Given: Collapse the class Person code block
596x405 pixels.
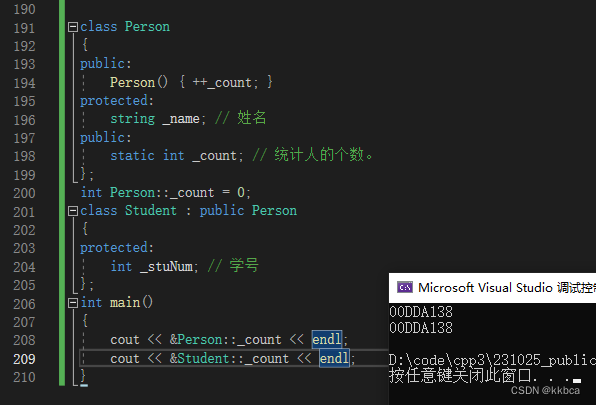Looking at the screenshot, I should click(73, 27).
